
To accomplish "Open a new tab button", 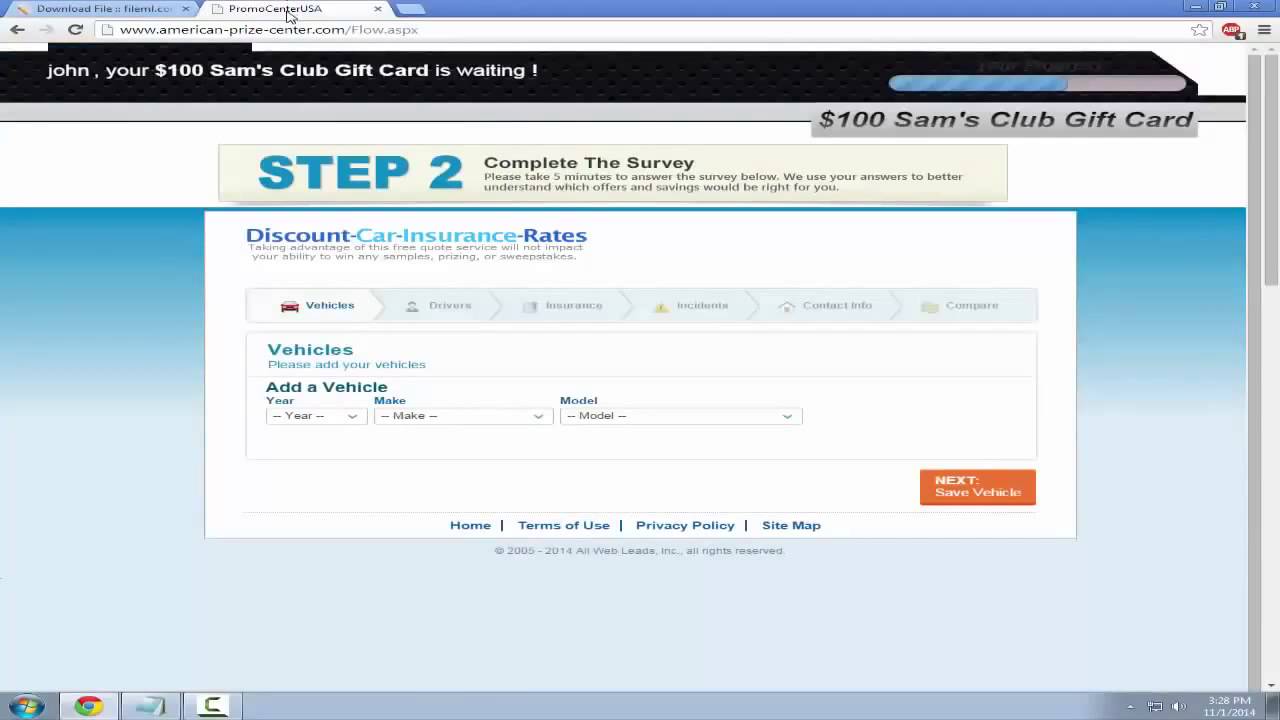I will pos(410,9).
